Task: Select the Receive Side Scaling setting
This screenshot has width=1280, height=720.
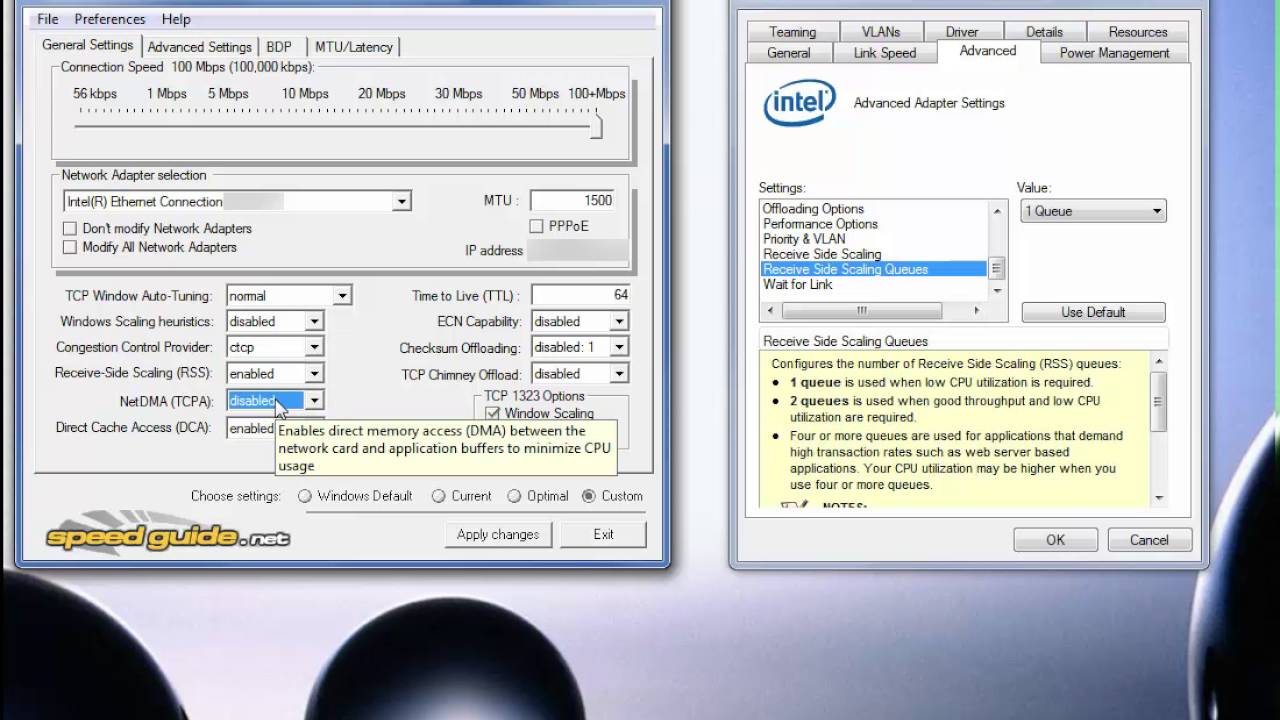Action: click(x=822, y=254)
